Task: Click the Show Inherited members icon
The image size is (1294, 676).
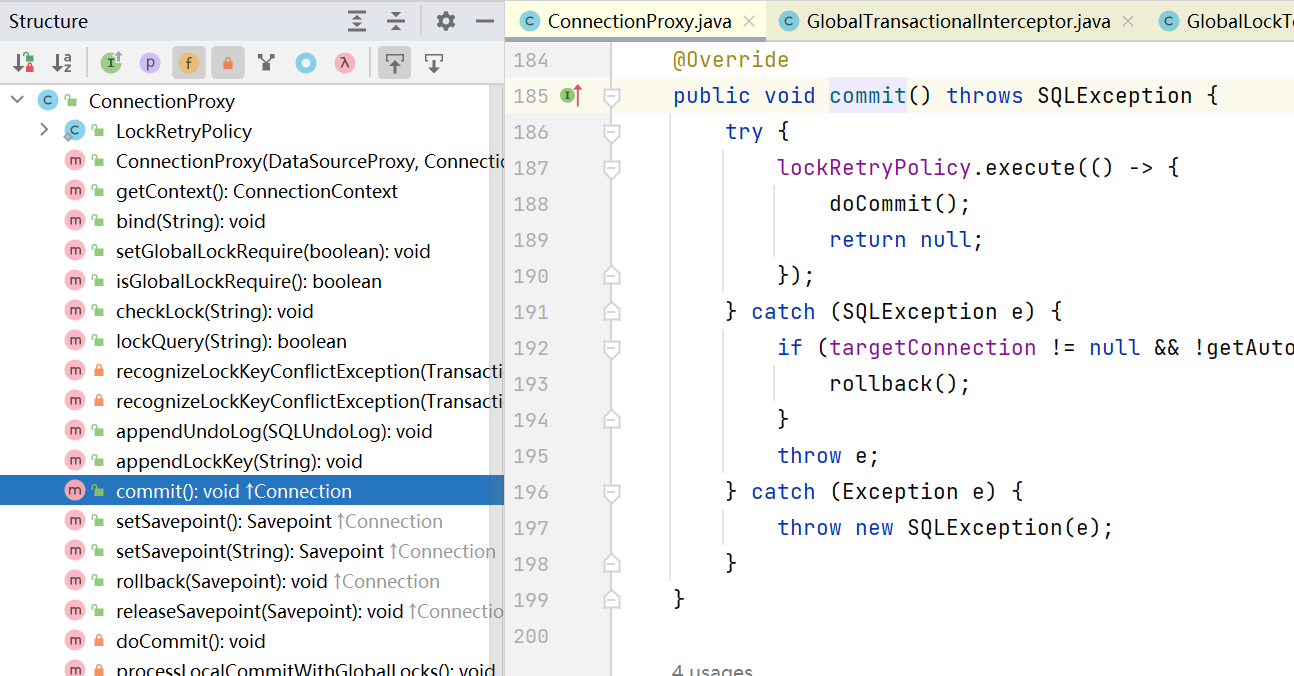Action: [x=266, y=63]
